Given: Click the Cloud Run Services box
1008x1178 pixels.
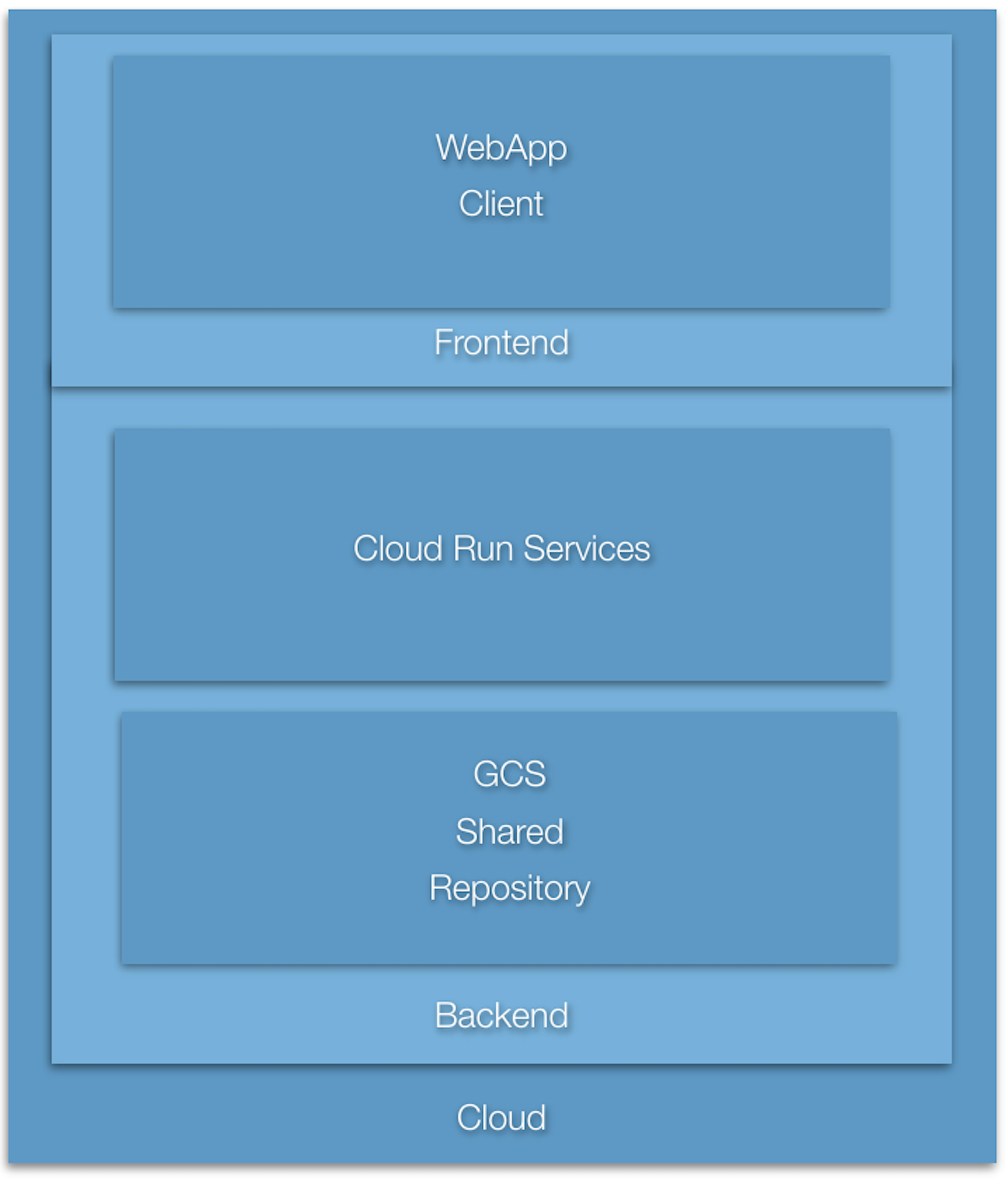Looking at the screenshot, I should tap(503, 554).
